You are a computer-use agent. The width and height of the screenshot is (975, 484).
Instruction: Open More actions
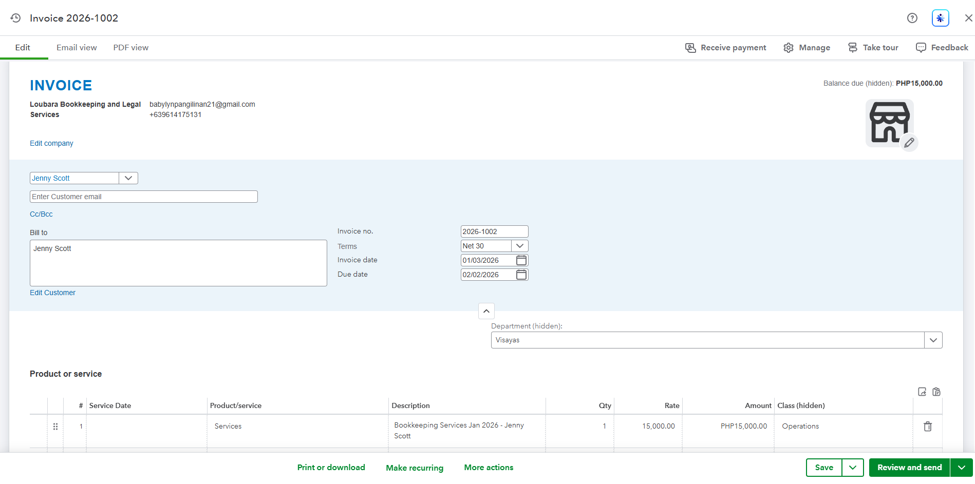tap(489, 467)
